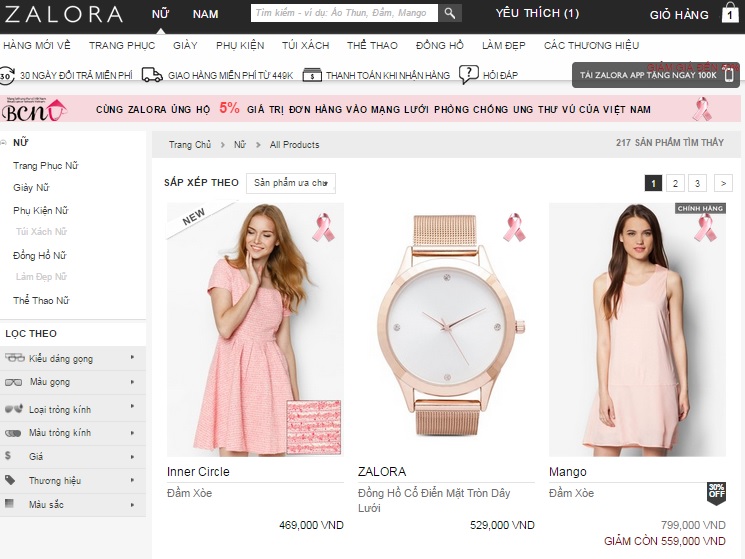Open HÀNG MỚI VỀ menu
Image resolution: width=745 pixels, height=559 pixels.
coord(37,46)
